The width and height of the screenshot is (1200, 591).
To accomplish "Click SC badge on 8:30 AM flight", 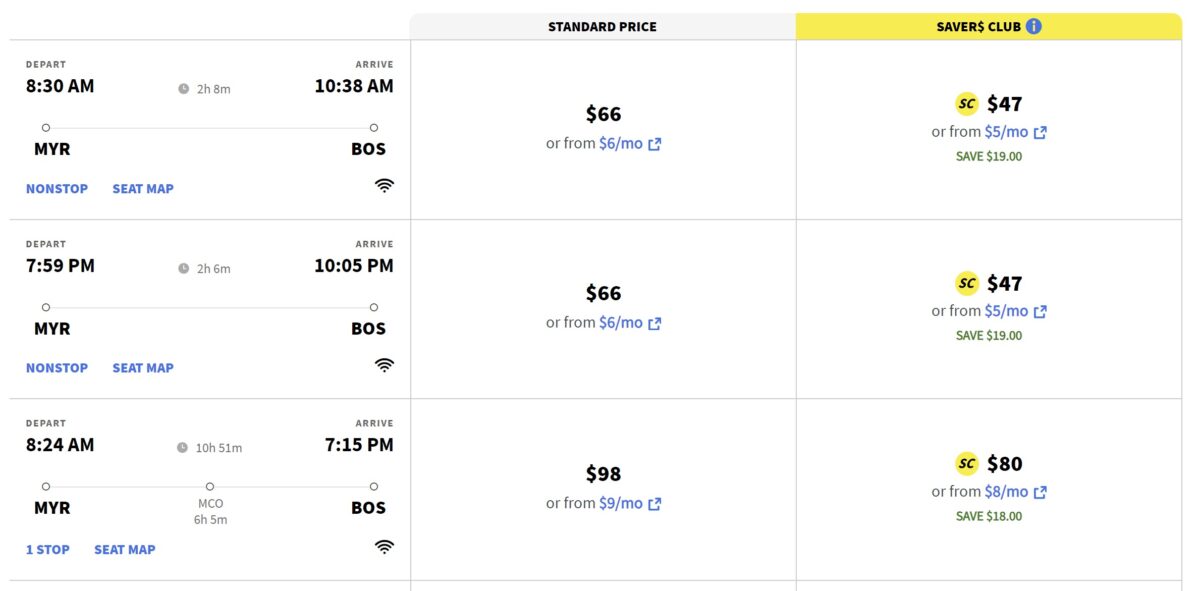I will (967, 104).
